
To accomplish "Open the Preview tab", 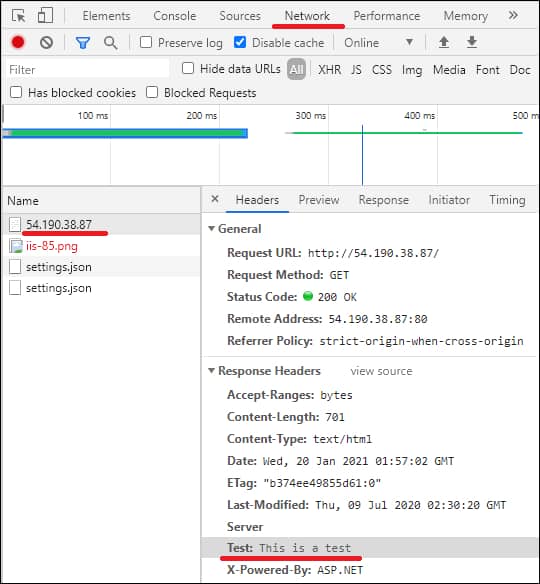I will click(319, 200).
